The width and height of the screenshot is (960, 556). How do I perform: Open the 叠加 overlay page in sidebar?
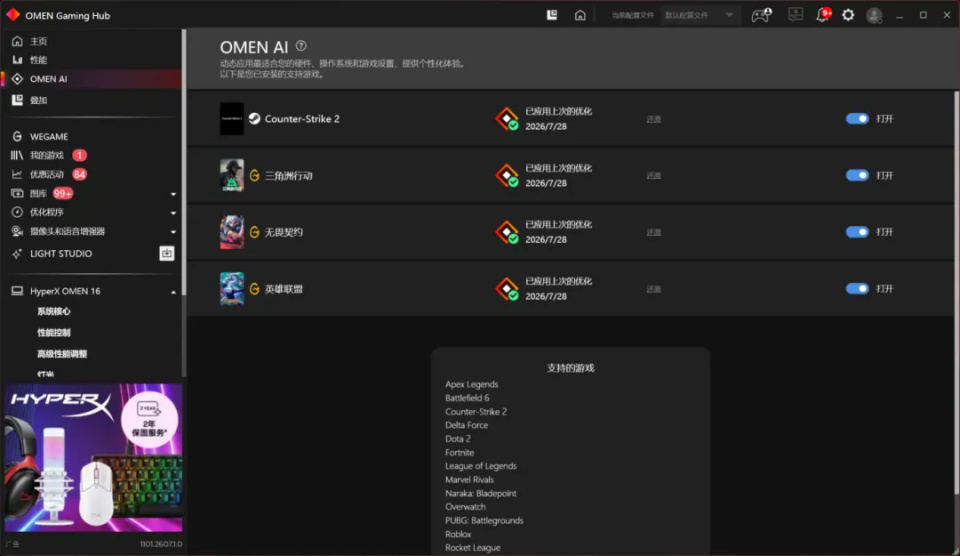pyautogui.click(x=39, y=100)
